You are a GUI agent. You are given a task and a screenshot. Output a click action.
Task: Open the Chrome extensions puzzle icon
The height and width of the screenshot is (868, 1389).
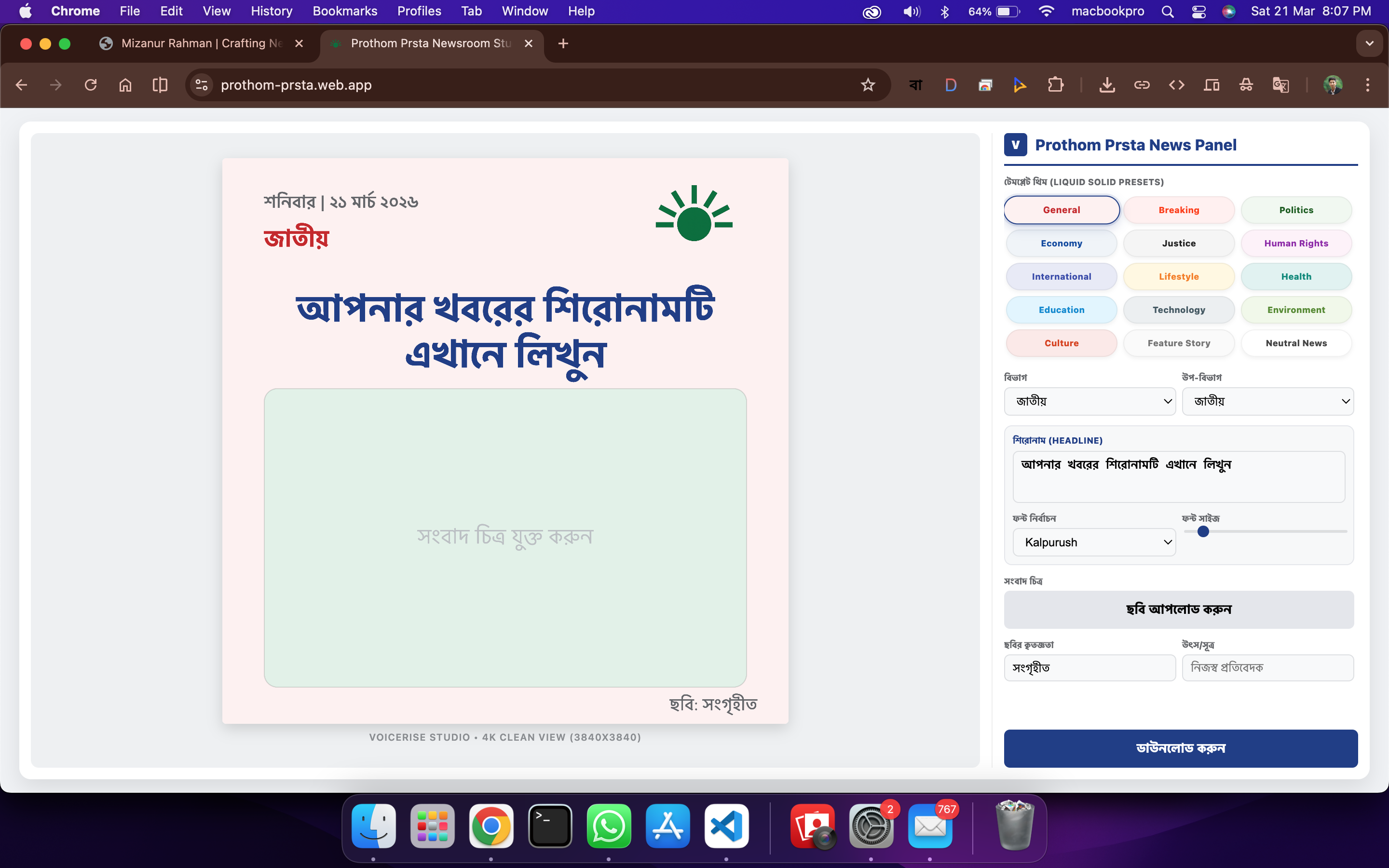coord(1055,85)
